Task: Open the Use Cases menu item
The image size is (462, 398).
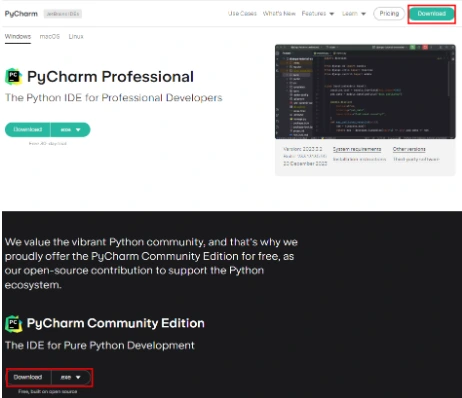Action: tap(242, 13)
